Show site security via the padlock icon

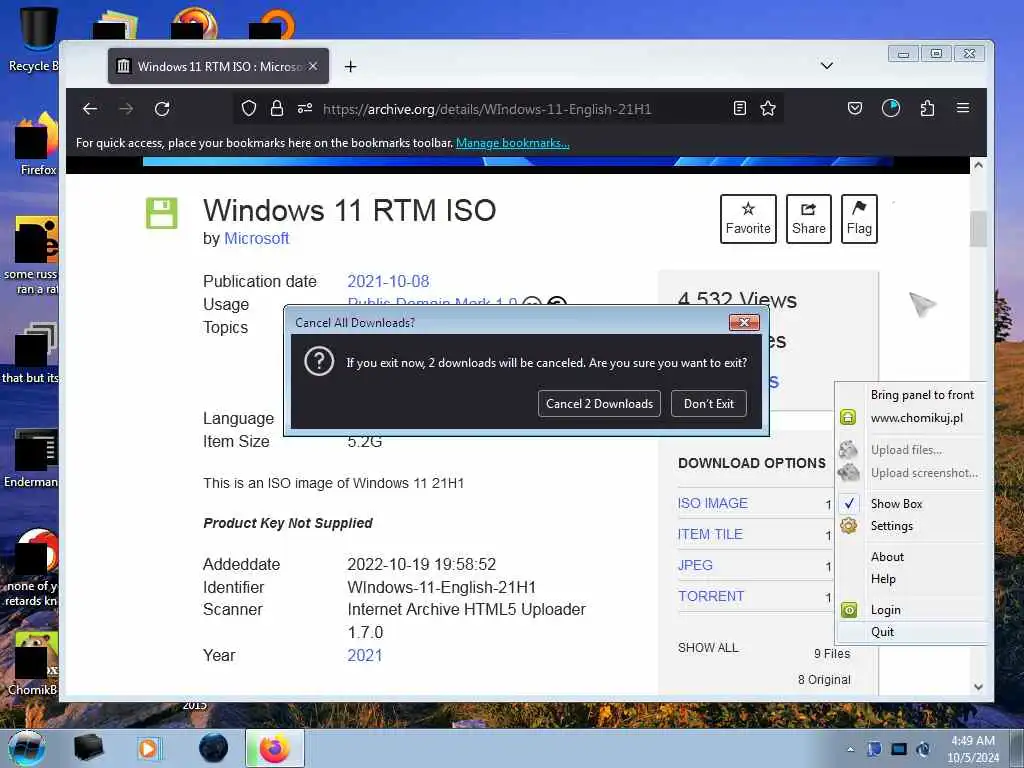(x=277, y=108)
